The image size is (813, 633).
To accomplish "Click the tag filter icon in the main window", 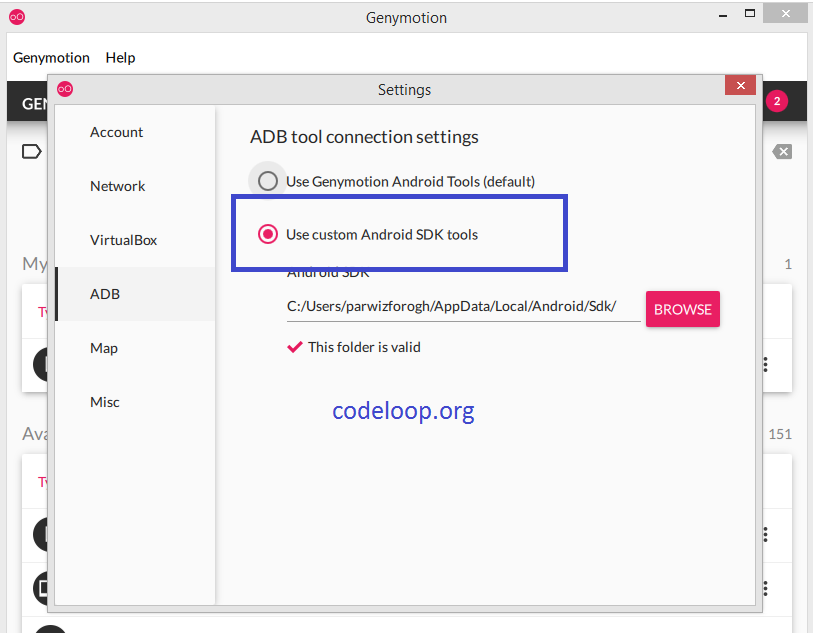I will [x=32, y=152].
